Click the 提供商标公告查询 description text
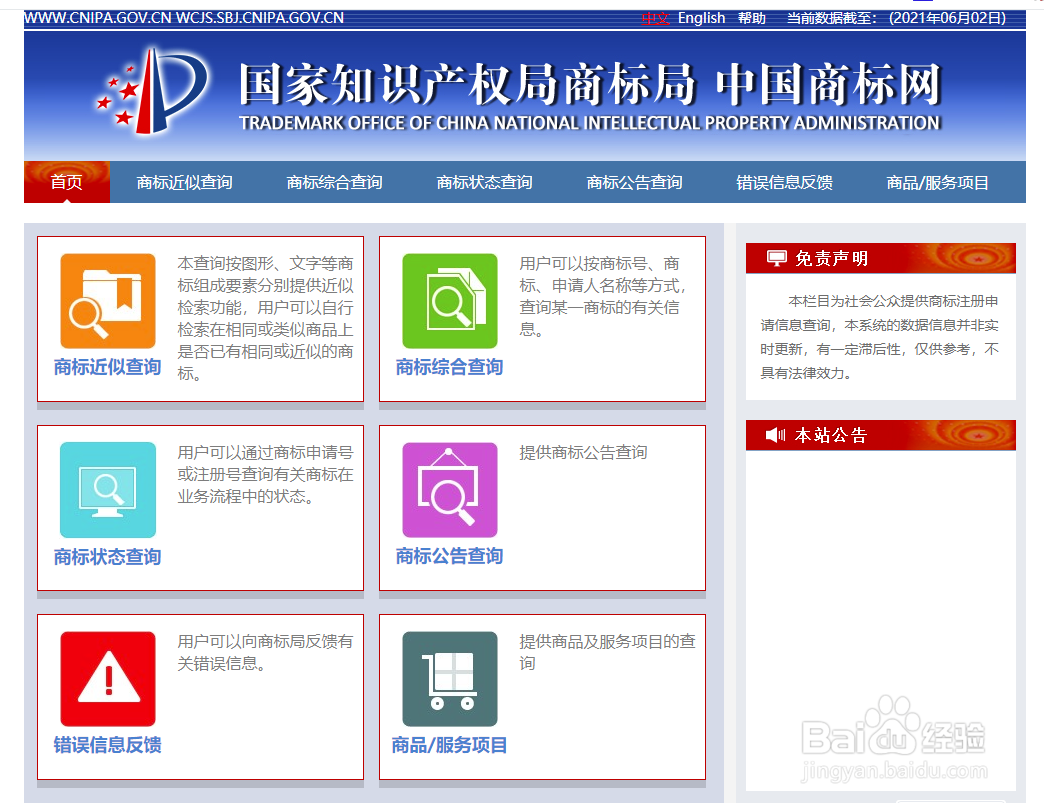1044x806 pixels. point(583,453)
